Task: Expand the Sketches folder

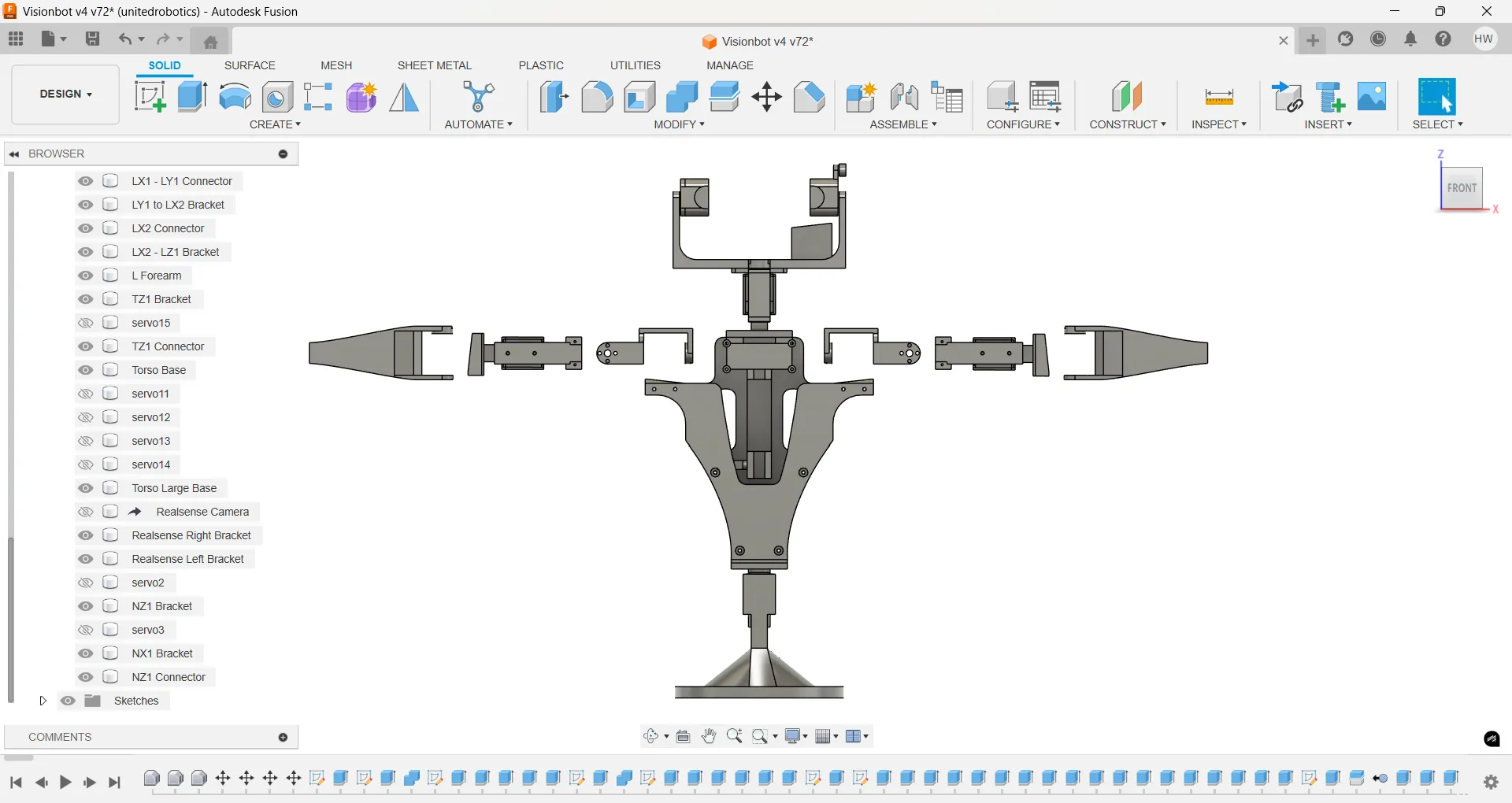Action: pyautogui.click(x=43, y=701)
